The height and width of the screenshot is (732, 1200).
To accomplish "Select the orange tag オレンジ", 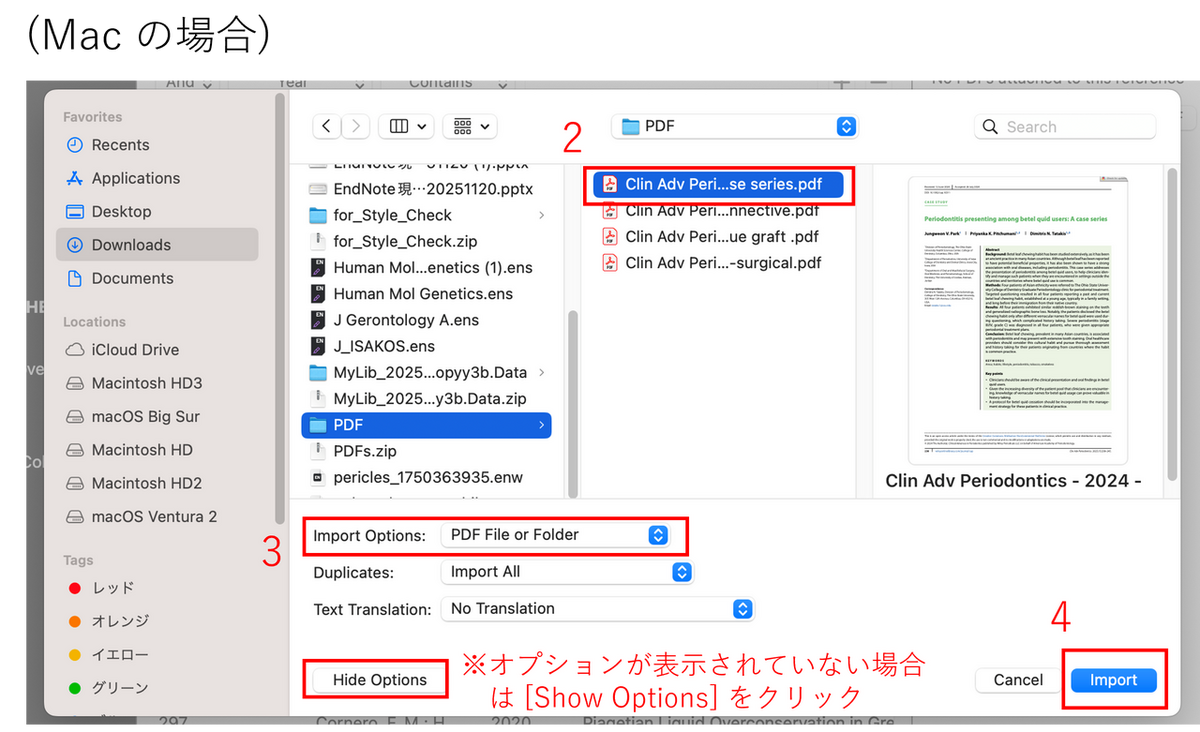I will pyautogui.click(x=119, y=621).
